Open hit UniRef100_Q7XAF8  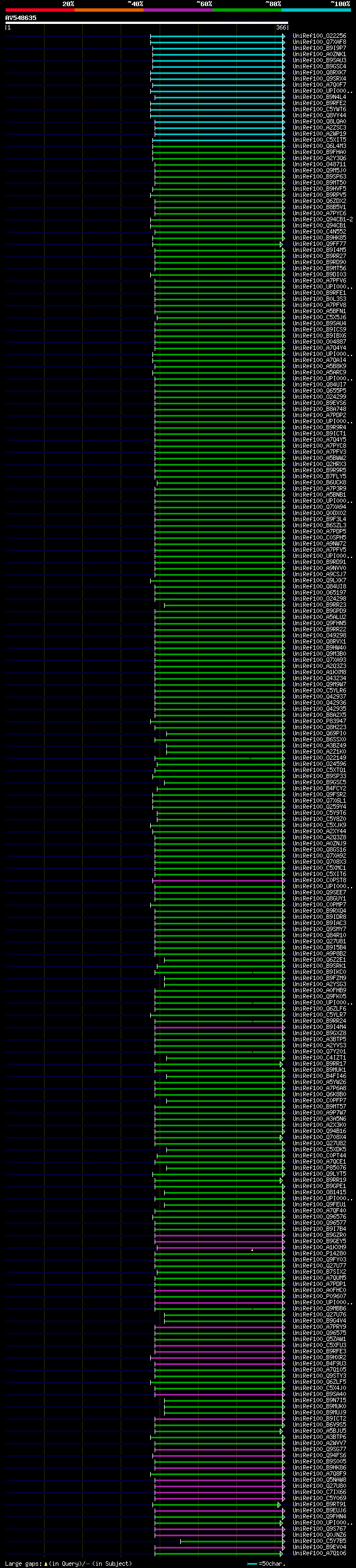click(319, 42)
